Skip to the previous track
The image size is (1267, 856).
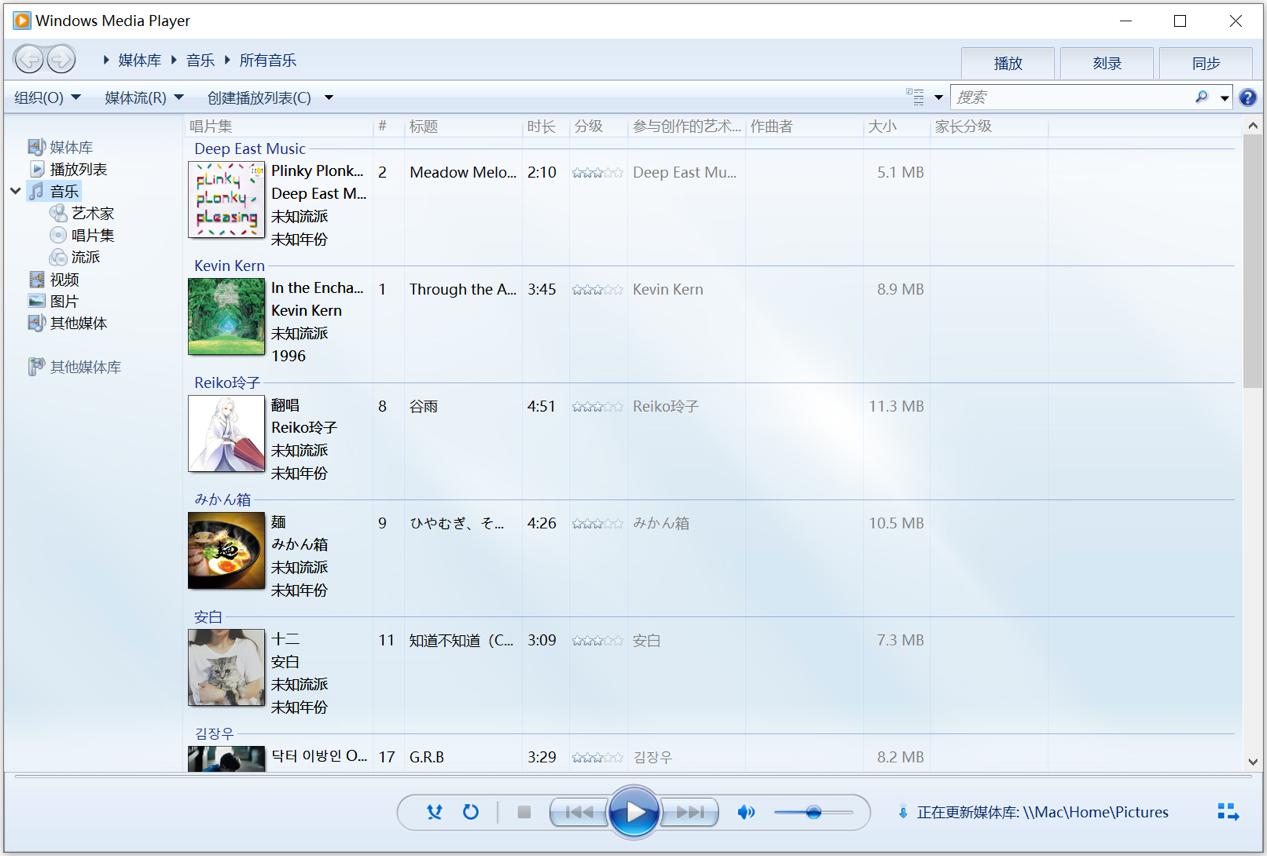(x=579, y=812)
